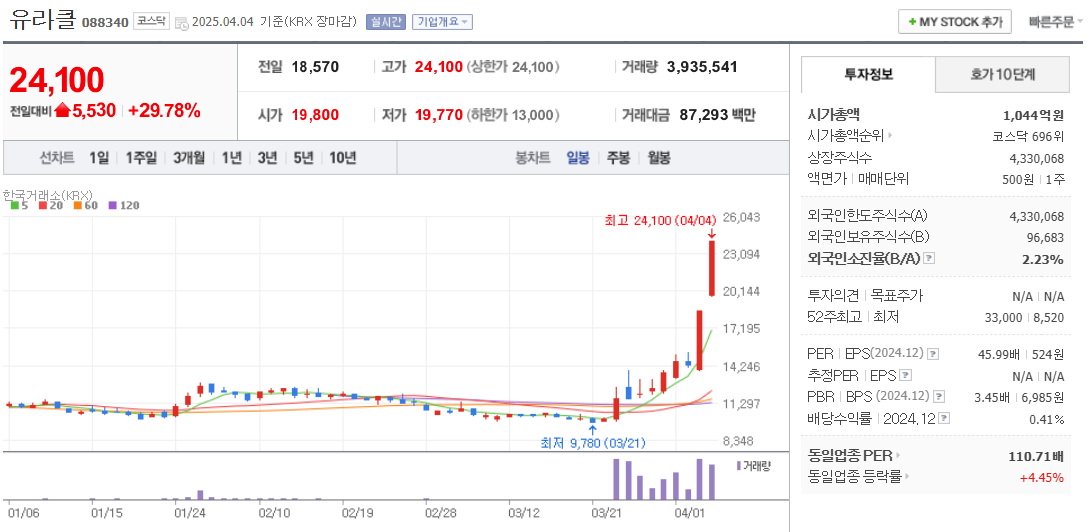Click the 동일업종 PER value 110.71배
The height and width of the screenshot is (532, 1090).
1036,457
